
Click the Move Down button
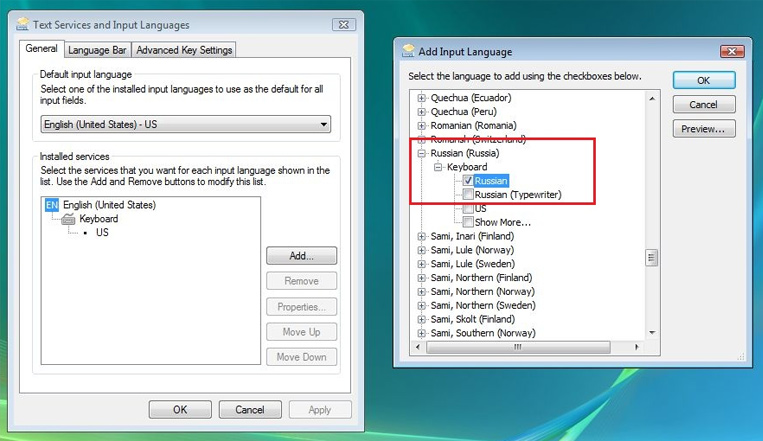301,357
